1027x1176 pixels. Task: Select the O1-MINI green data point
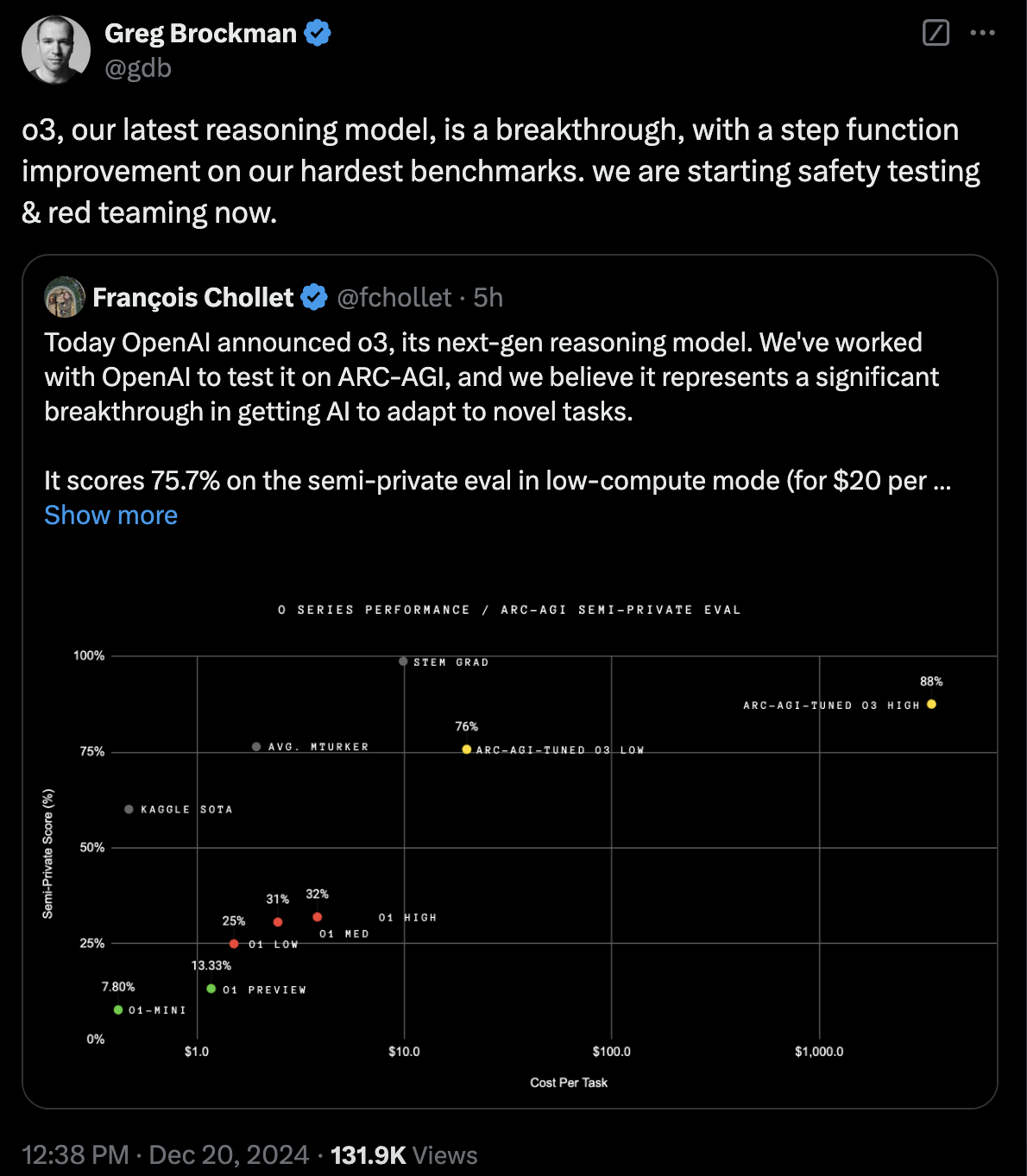[119, 1008]
